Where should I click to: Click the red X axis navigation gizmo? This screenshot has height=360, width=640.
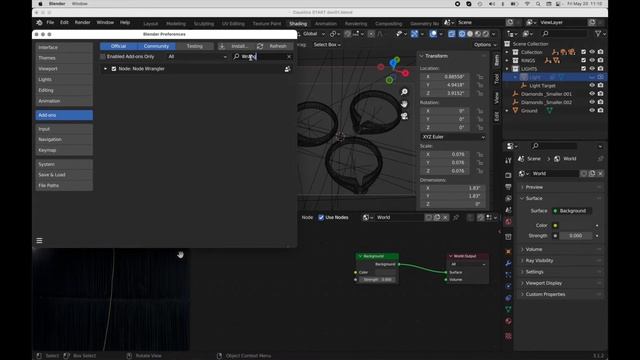[405, 73]
